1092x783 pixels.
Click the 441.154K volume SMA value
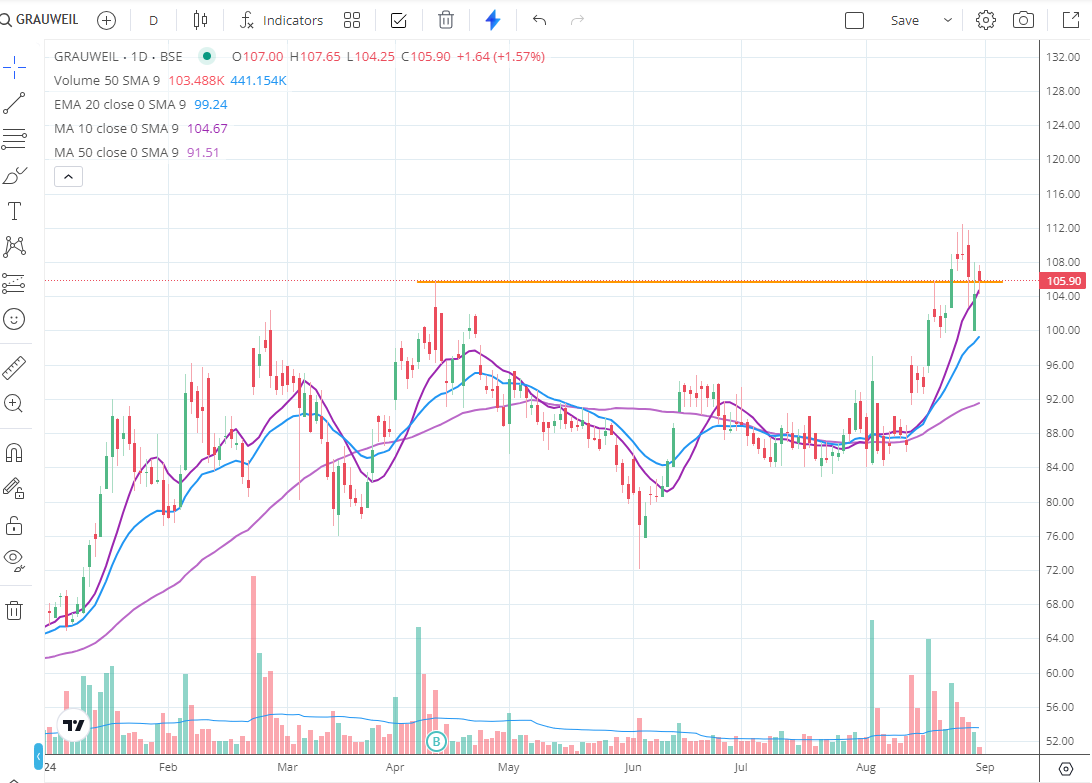pyautogui.click(x=258, y=81)
